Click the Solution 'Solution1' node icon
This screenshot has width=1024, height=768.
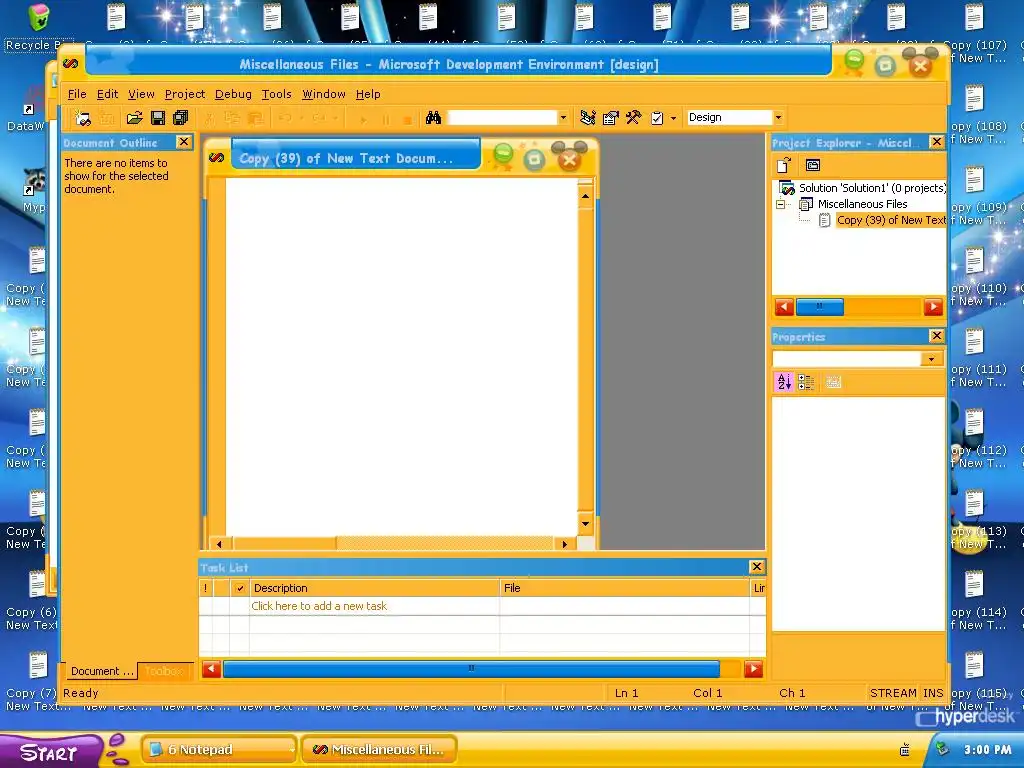click(787, 188)
